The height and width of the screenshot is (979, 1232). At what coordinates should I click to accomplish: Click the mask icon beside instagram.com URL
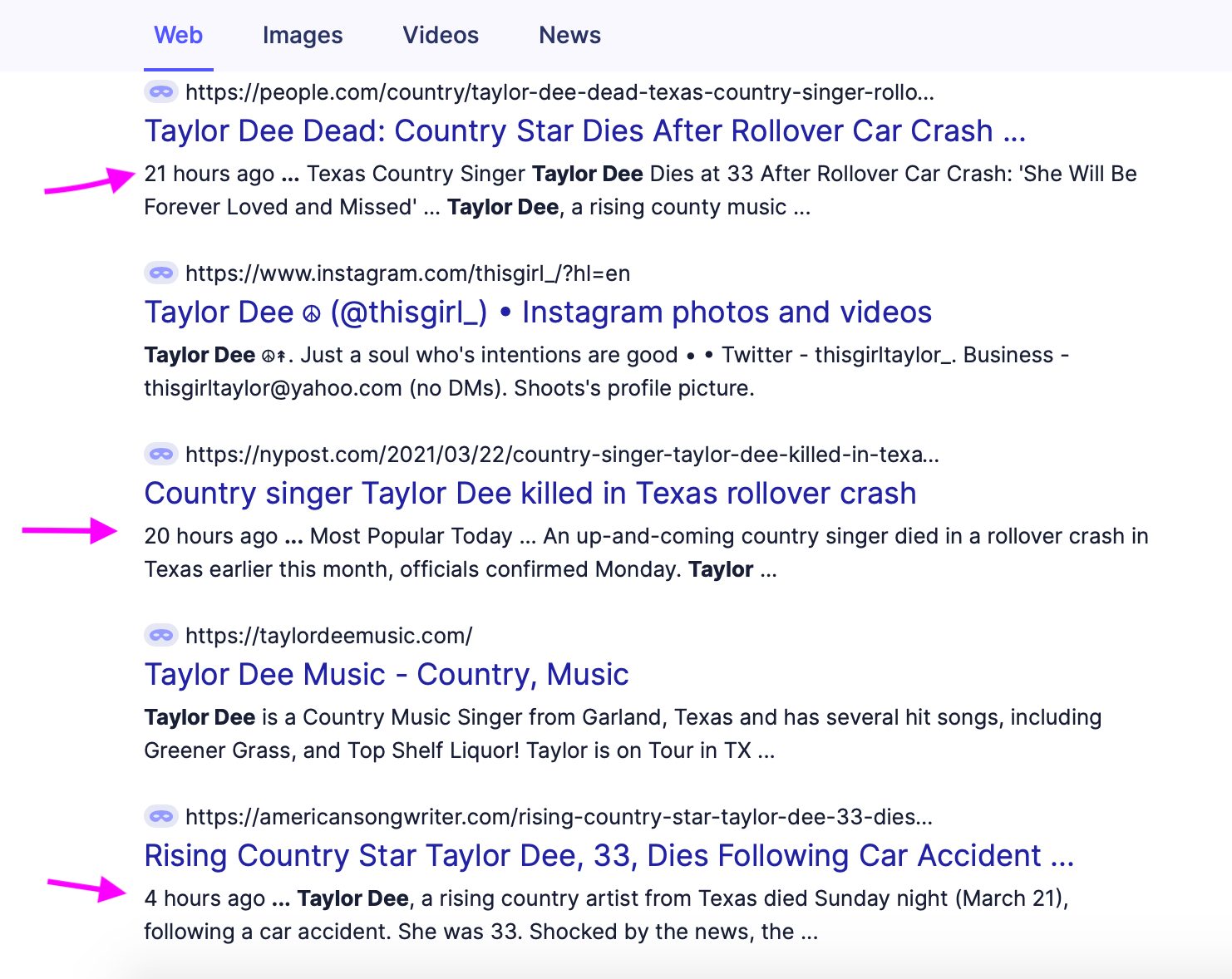coord(161,273)
